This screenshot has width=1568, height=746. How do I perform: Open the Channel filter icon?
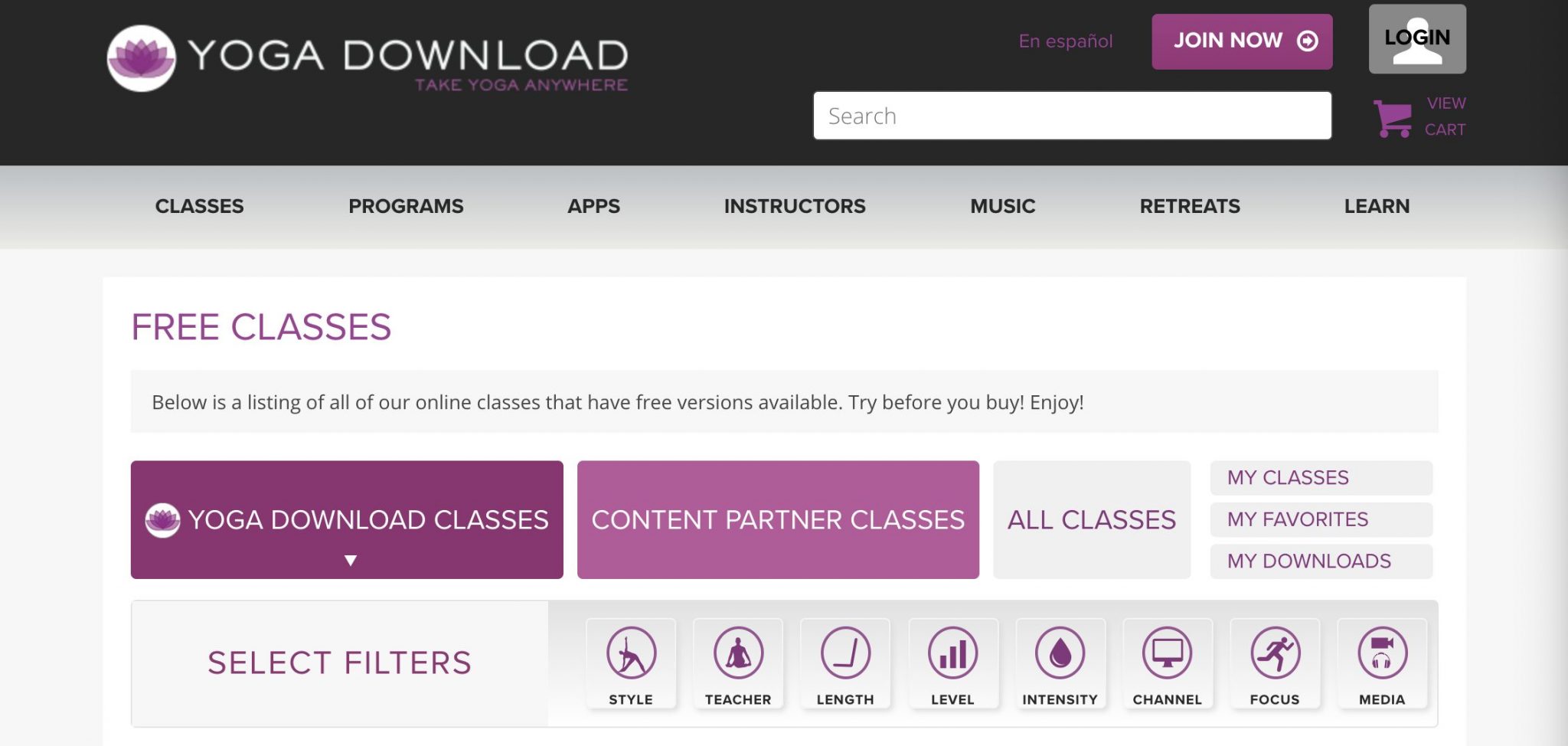tap(1168, 664)
